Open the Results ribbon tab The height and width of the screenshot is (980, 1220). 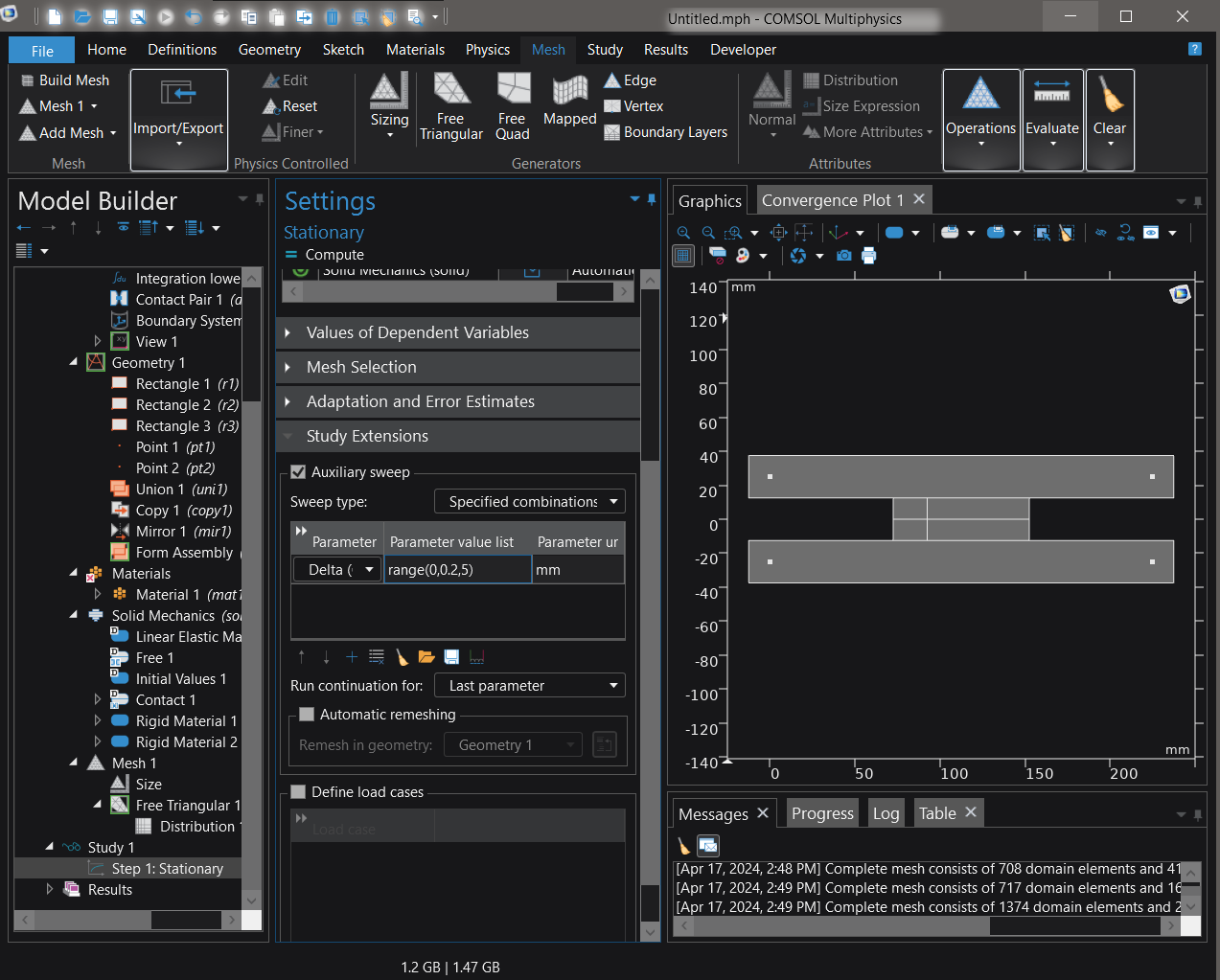[x=665, y=50]
